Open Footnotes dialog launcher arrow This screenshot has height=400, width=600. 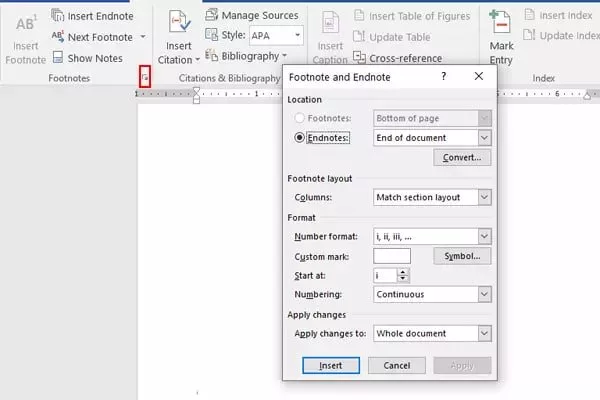tap(145, 77)
